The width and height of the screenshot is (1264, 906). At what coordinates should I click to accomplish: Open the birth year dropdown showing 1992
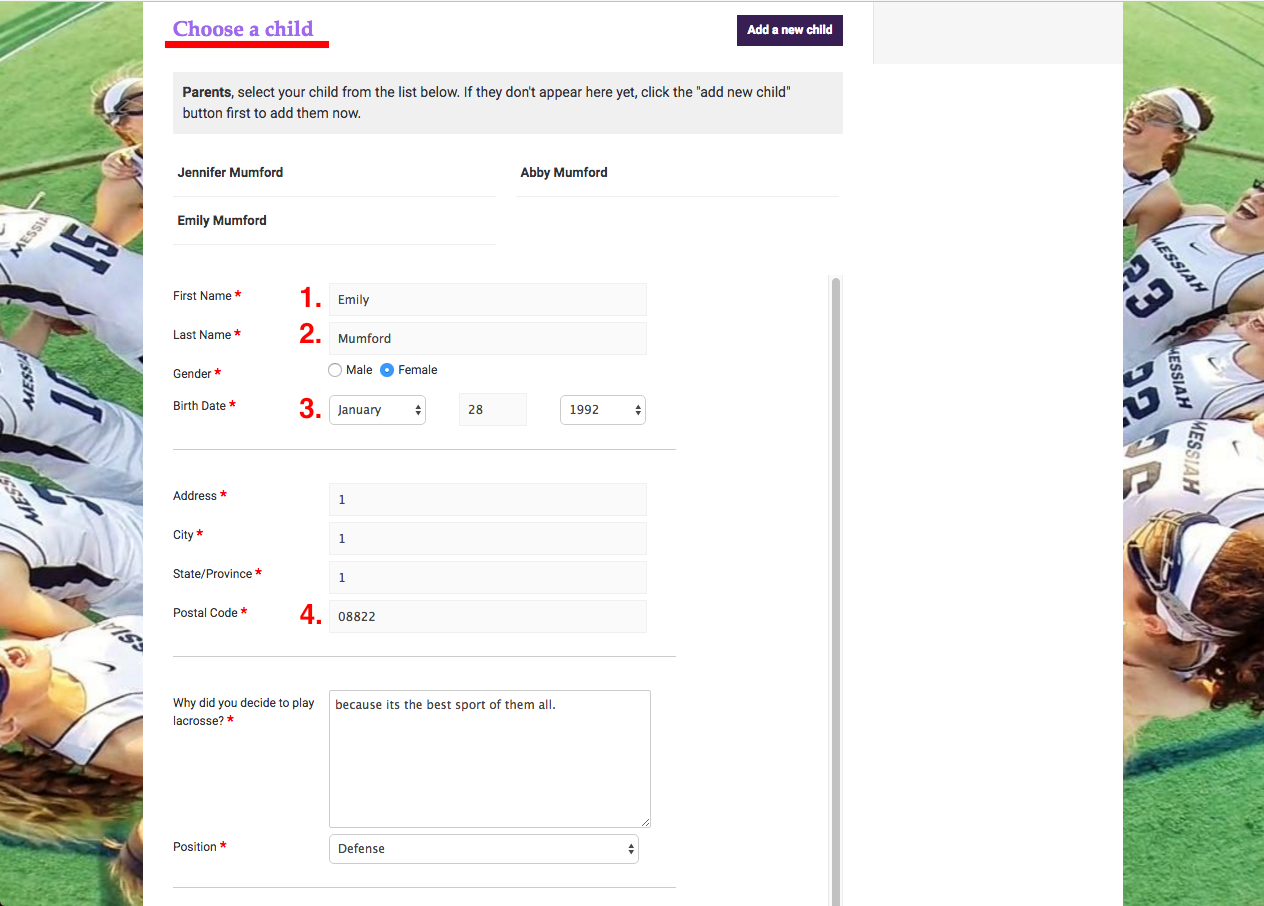[x=602, y=409]
